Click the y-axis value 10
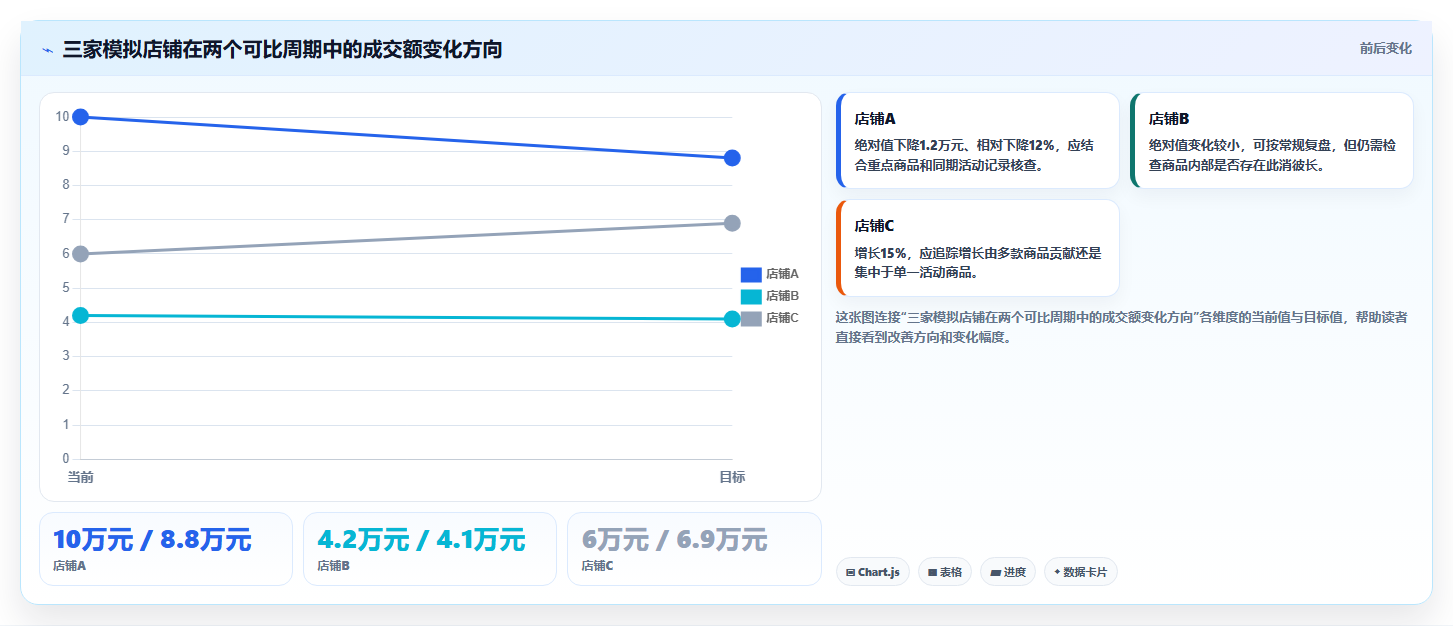This screenshot has height=626, width=1453. [x=62, y=117]
